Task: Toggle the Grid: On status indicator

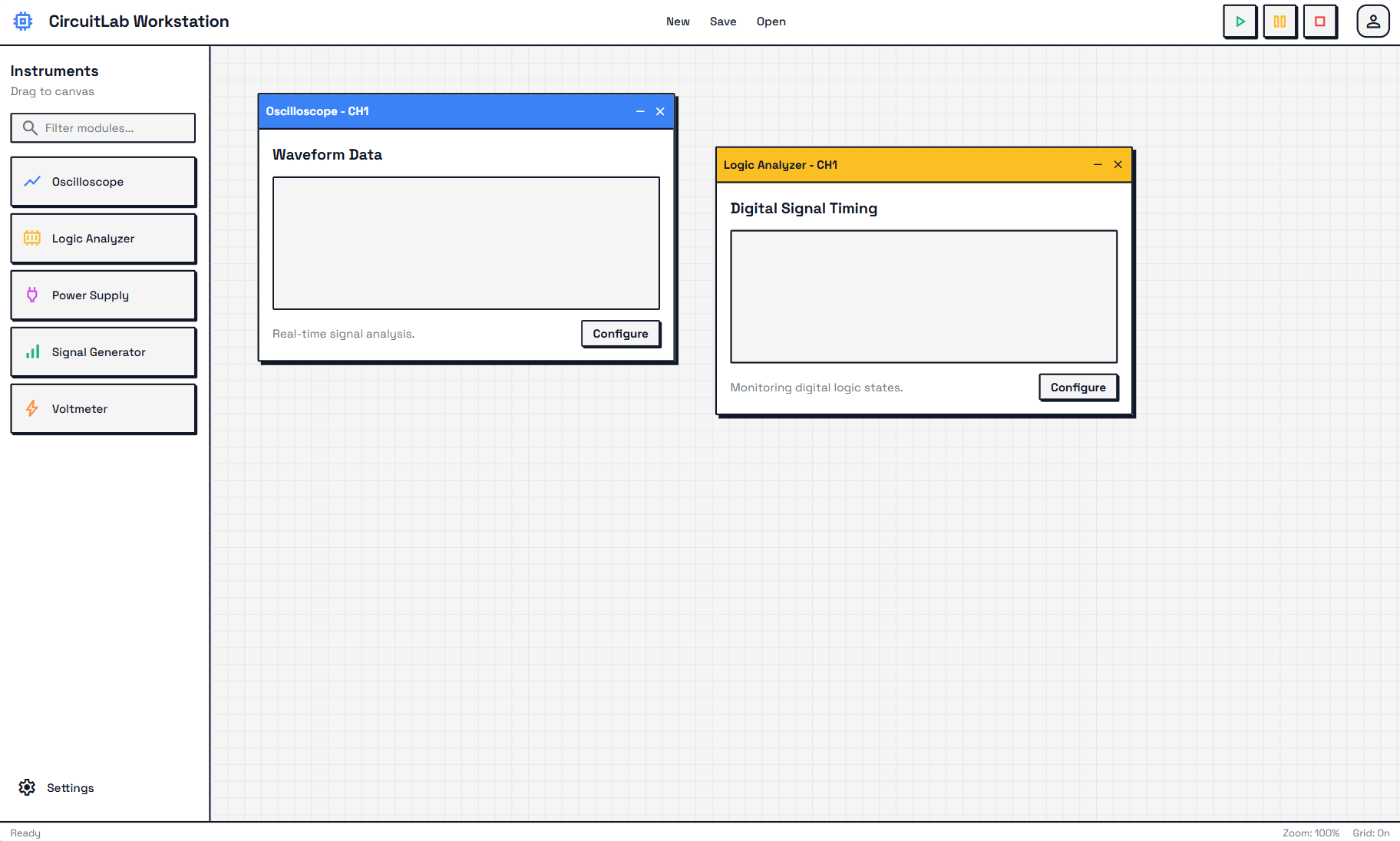Action: pos(1371,833)
